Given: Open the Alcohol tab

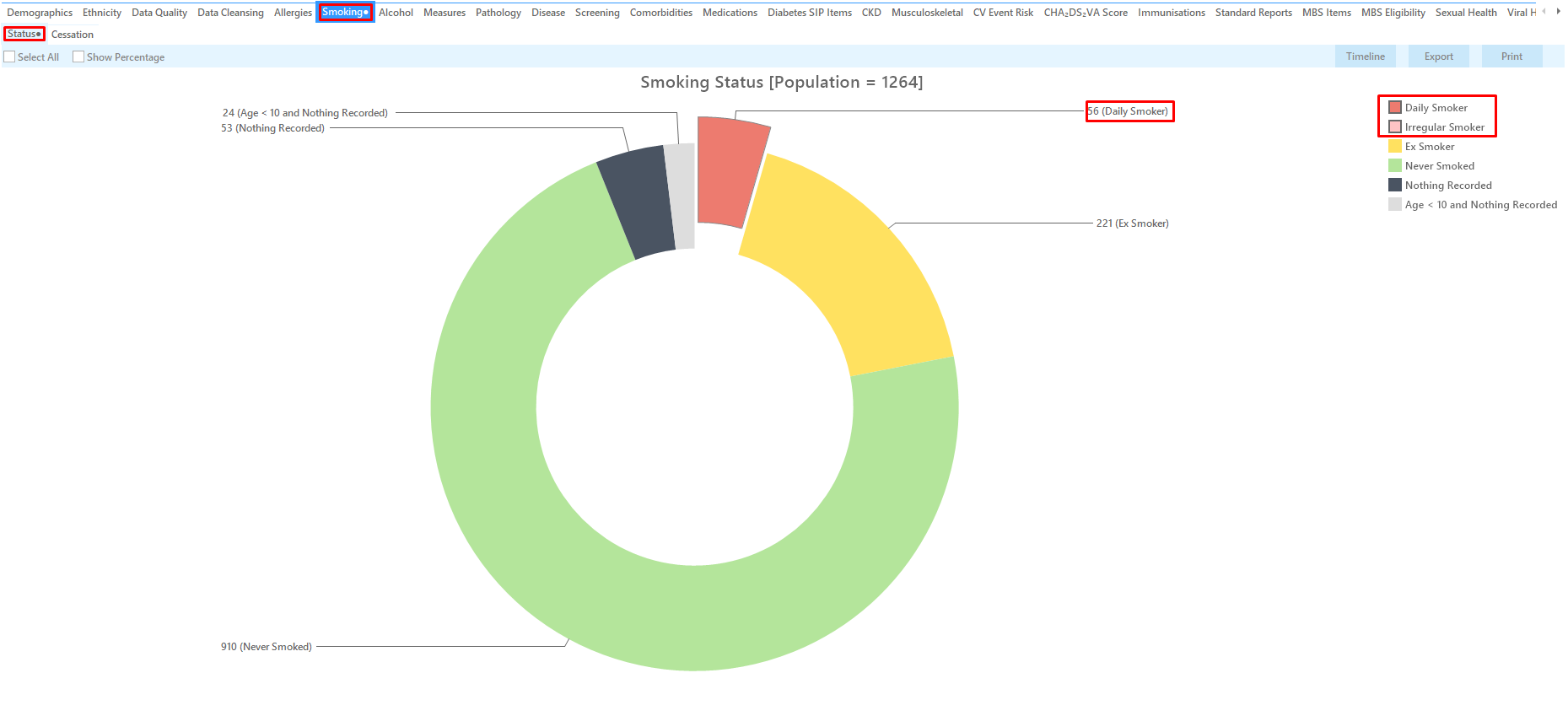Looking at the screenshot, I should point(396,13).
